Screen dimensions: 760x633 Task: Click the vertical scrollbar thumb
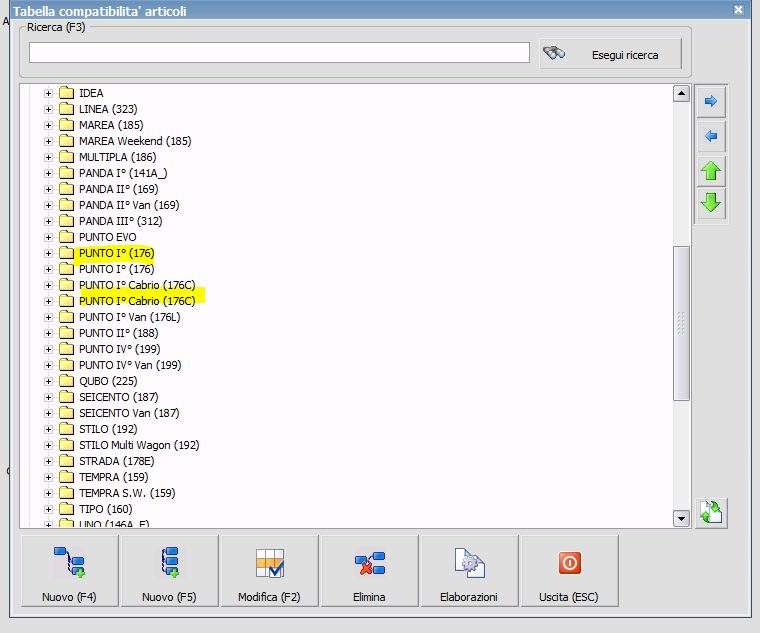click(x=681, y=323)
